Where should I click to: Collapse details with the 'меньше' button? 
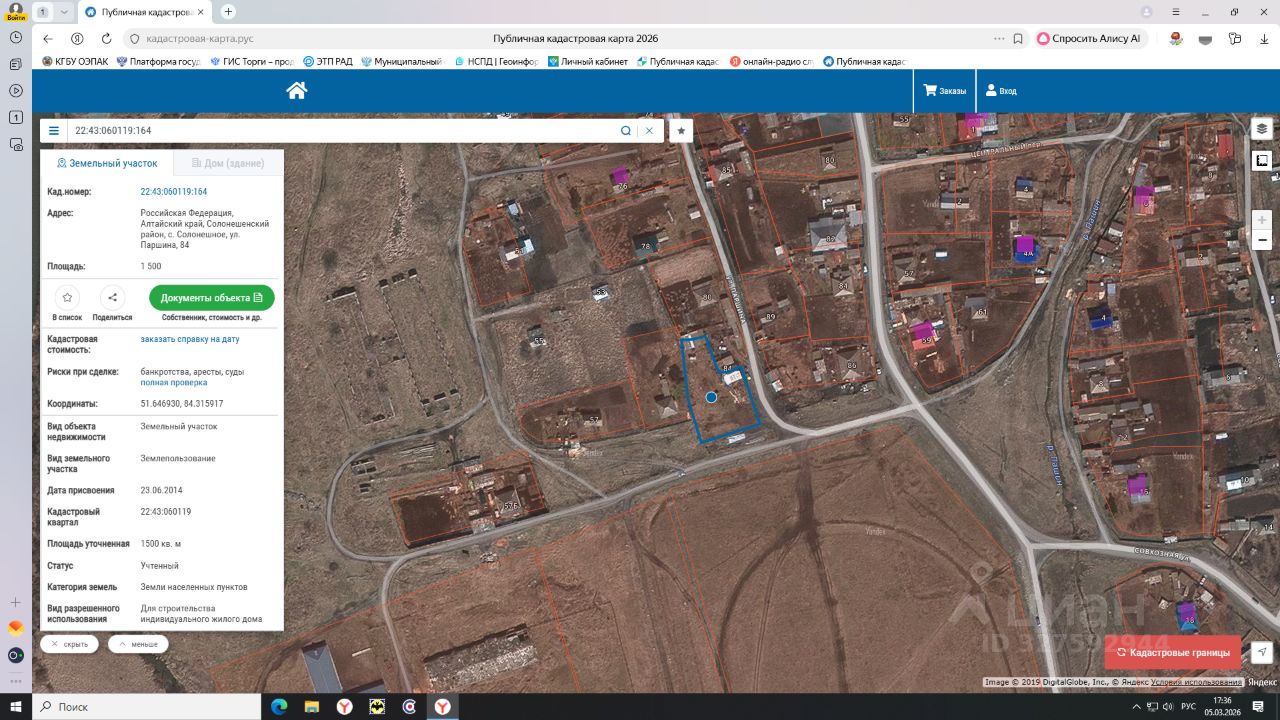(138, 644)
